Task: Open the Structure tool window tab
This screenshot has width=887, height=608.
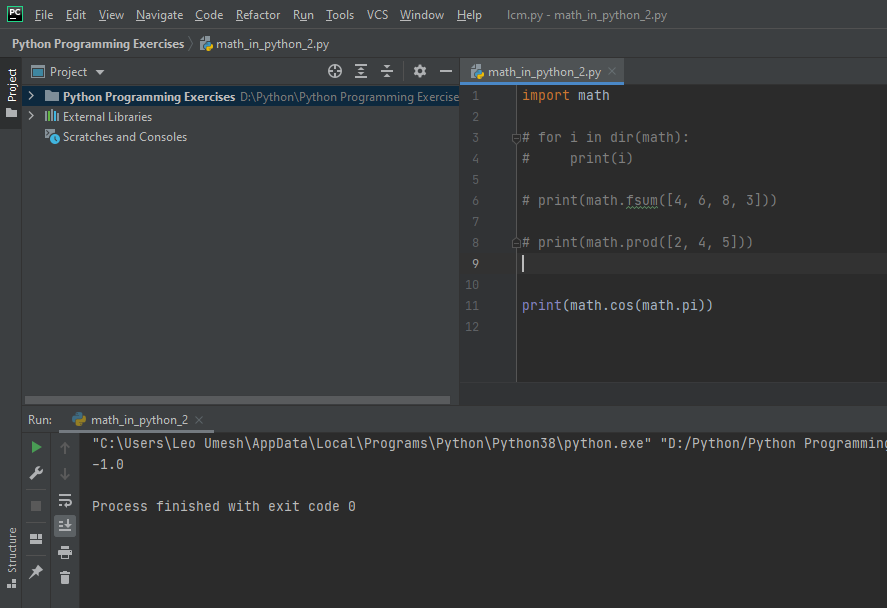Action: [x=12, y=557]
